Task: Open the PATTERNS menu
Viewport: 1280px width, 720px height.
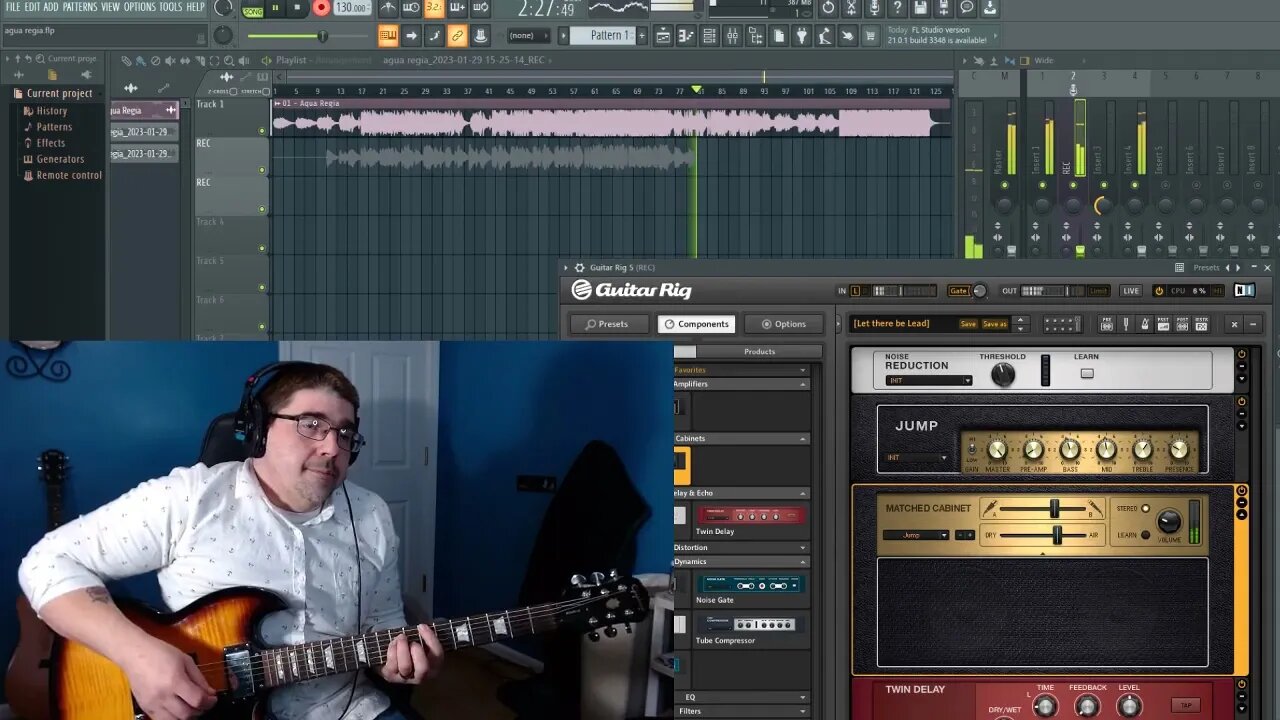Action: coord(79,7)
